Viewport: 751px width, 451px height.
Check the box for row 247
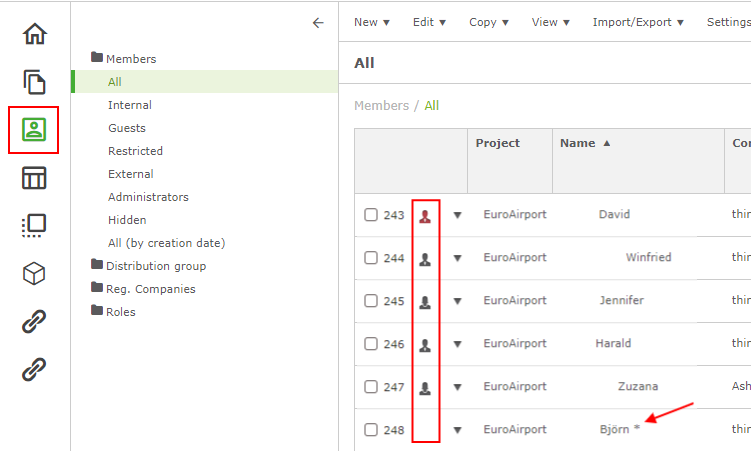point(371,386)
